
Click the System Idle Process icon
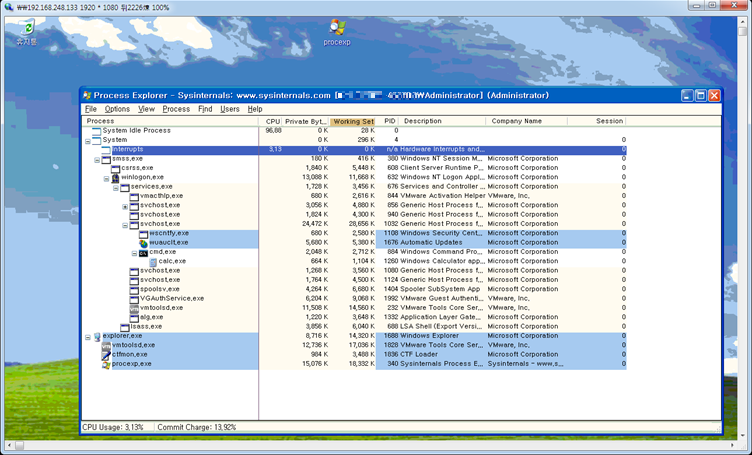click(x=96, y=131)
